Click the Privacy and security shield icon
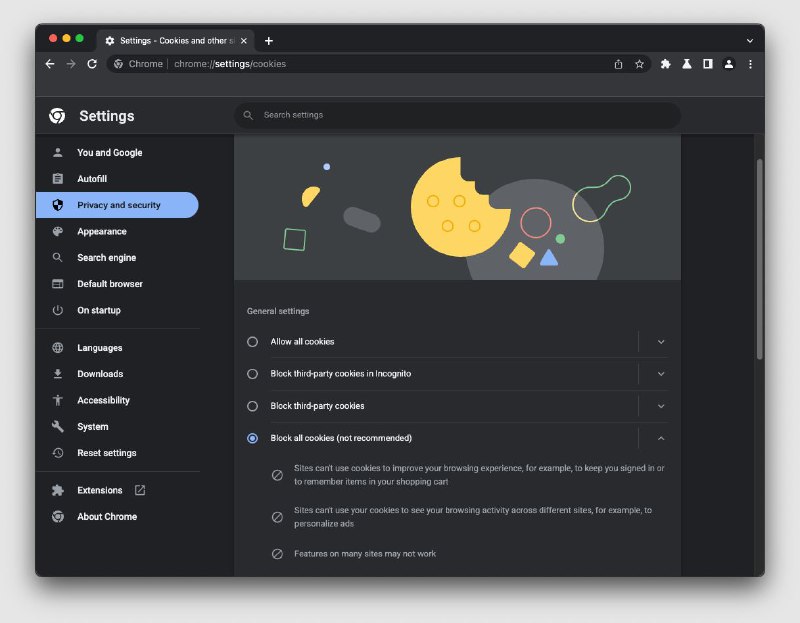 [x=58, y=205]
